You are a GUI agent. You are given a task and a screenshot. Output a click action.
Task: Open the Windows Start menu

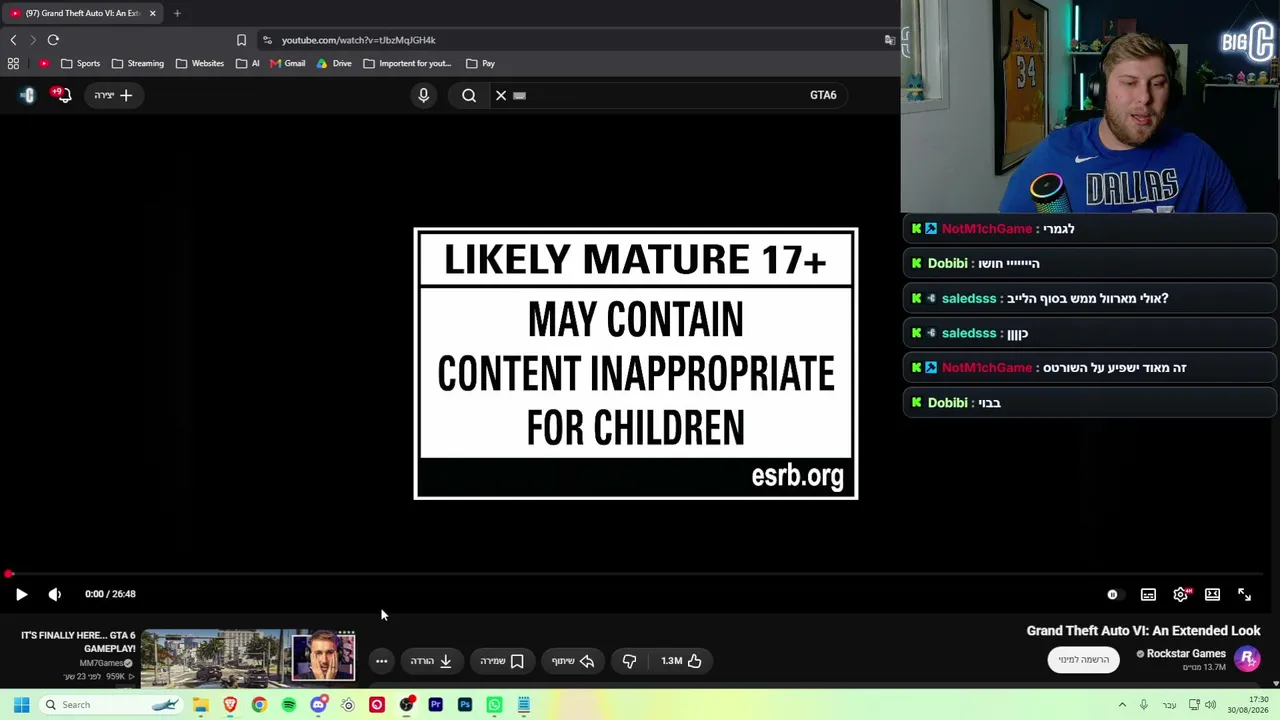point(21,705)
